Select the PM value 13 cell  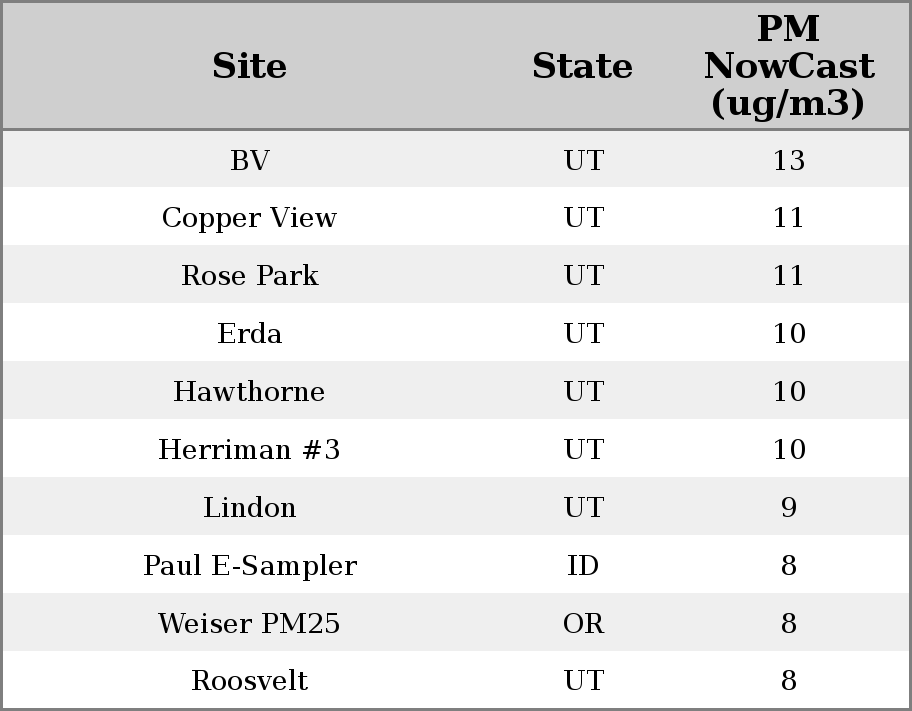pyautogui.click(x=788, y=160)
